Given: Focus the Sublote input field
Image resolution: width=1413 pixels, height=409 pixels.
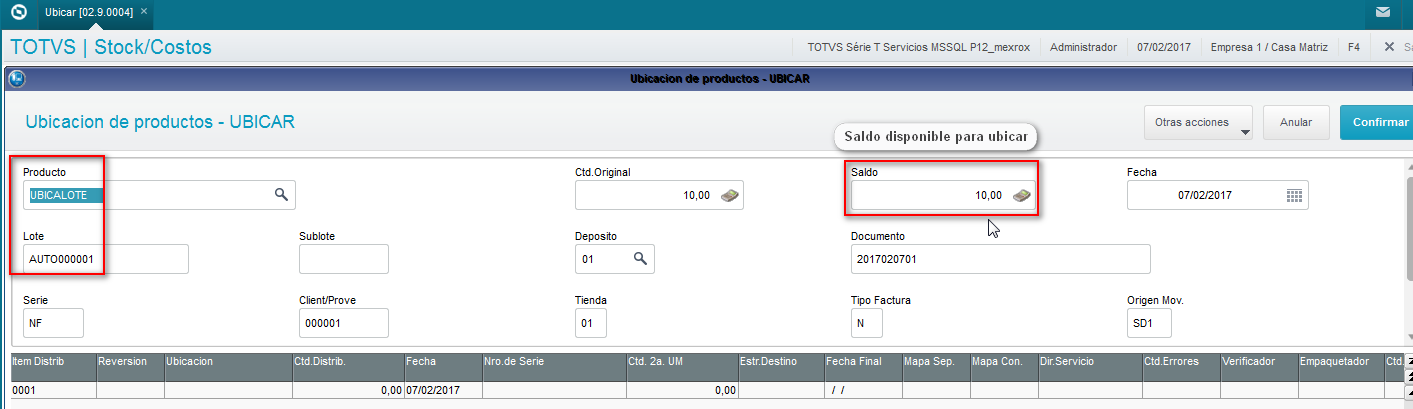Looking at the screenshot, I should tap(343, 258).
